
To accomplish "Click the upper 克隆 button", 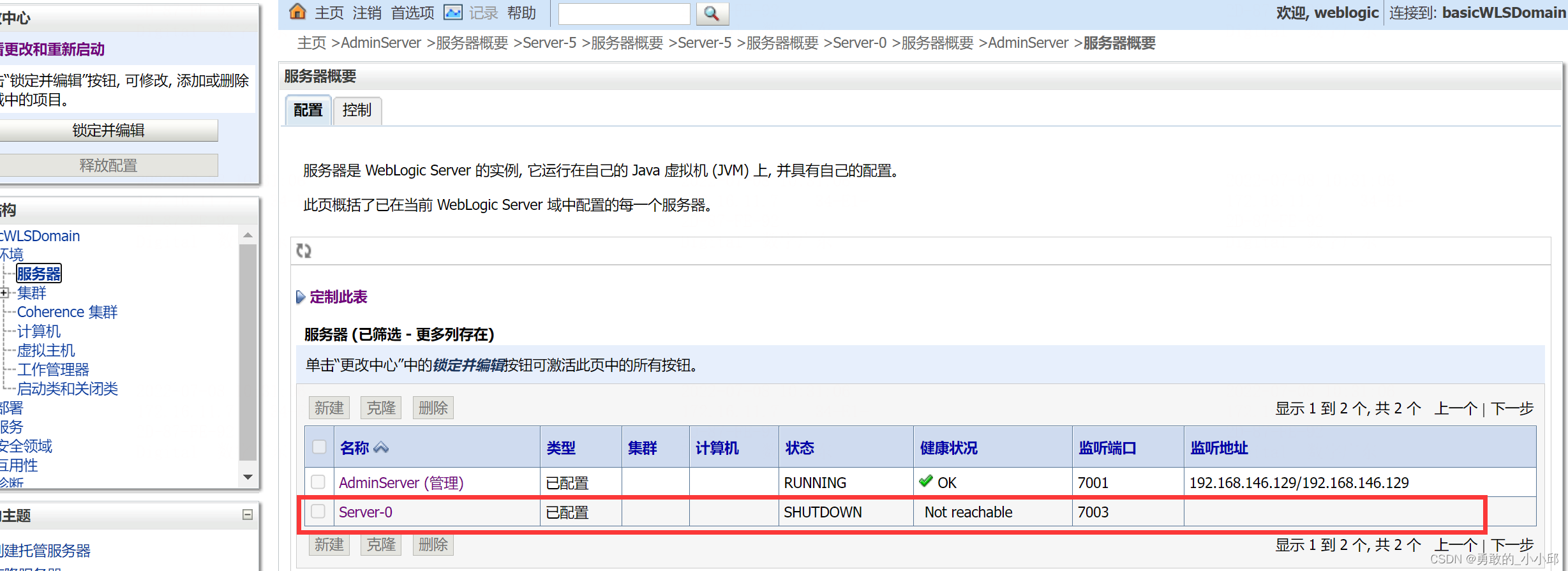I will pyautogui.click(x=381, y=408).
